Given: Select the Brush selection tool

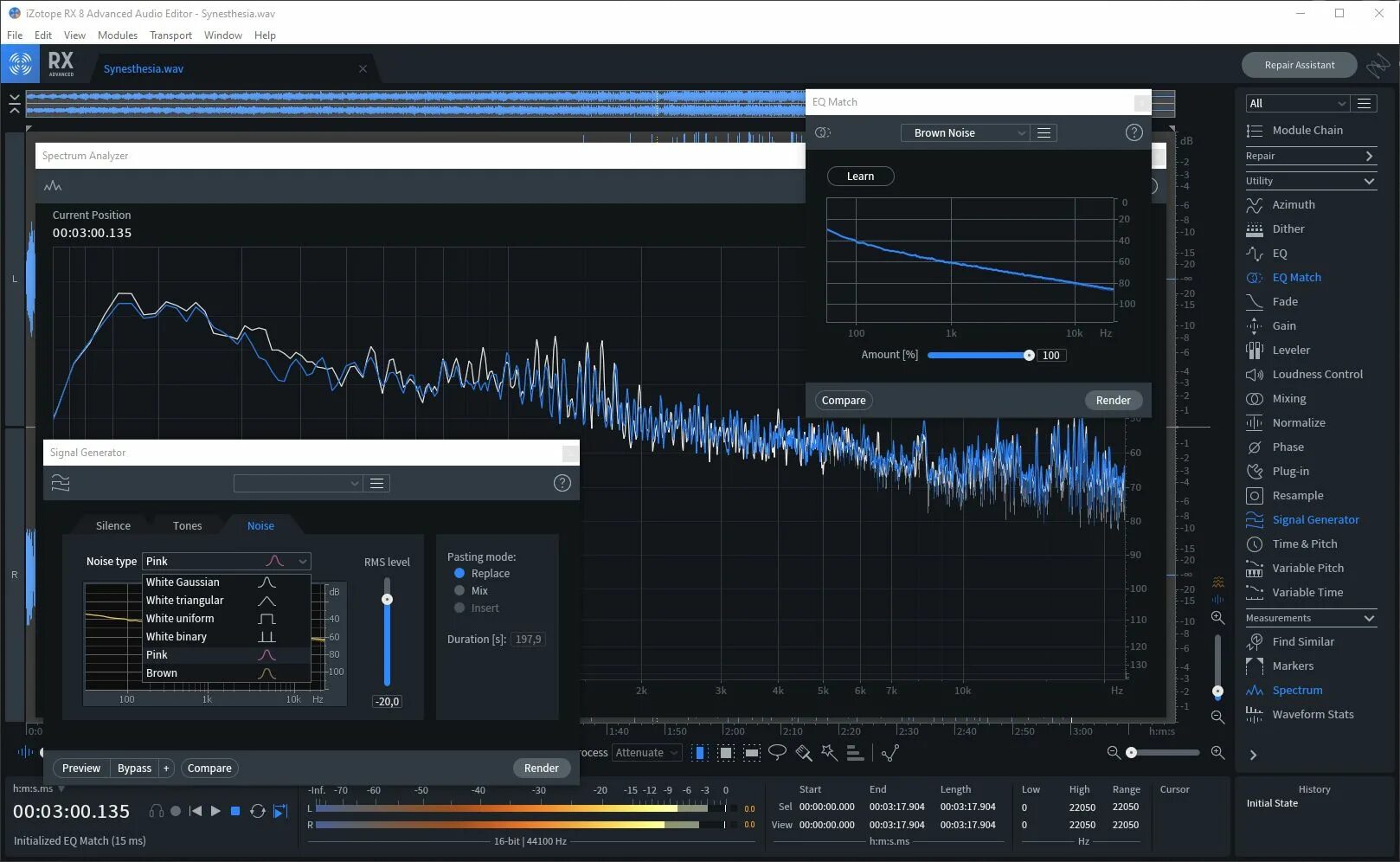Looking at the screenshot, I should coord(803,753).
